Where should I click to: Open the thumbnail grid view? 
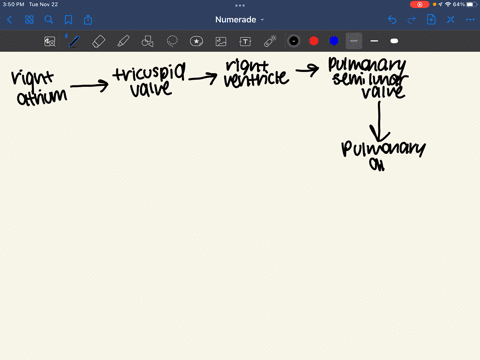pos(29,20)
